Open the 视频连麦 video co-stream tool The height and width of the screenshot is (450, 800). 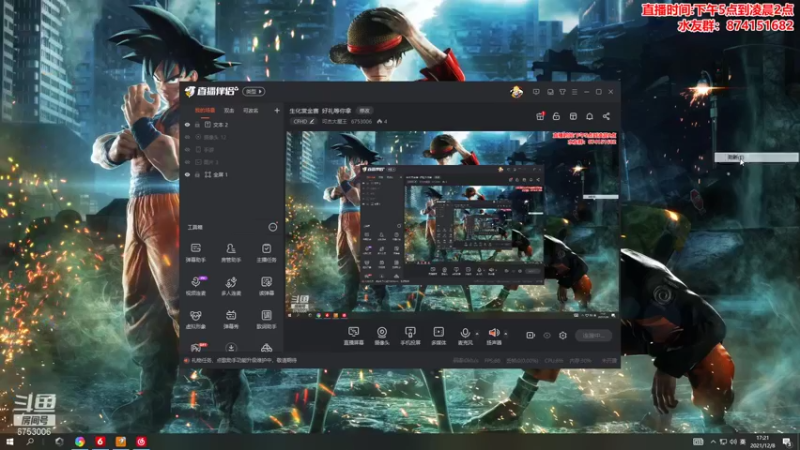point(195,286)
